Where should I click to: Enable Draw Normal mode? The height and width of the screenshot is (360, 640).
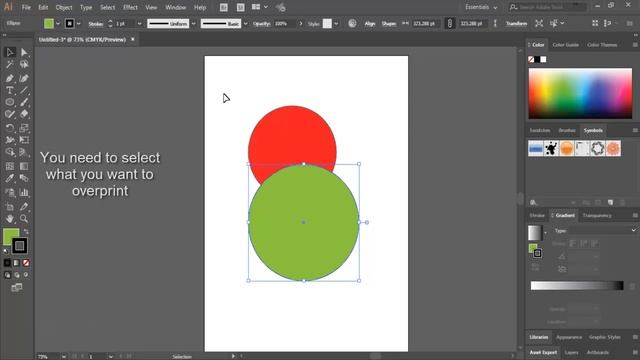coord(7,275)
